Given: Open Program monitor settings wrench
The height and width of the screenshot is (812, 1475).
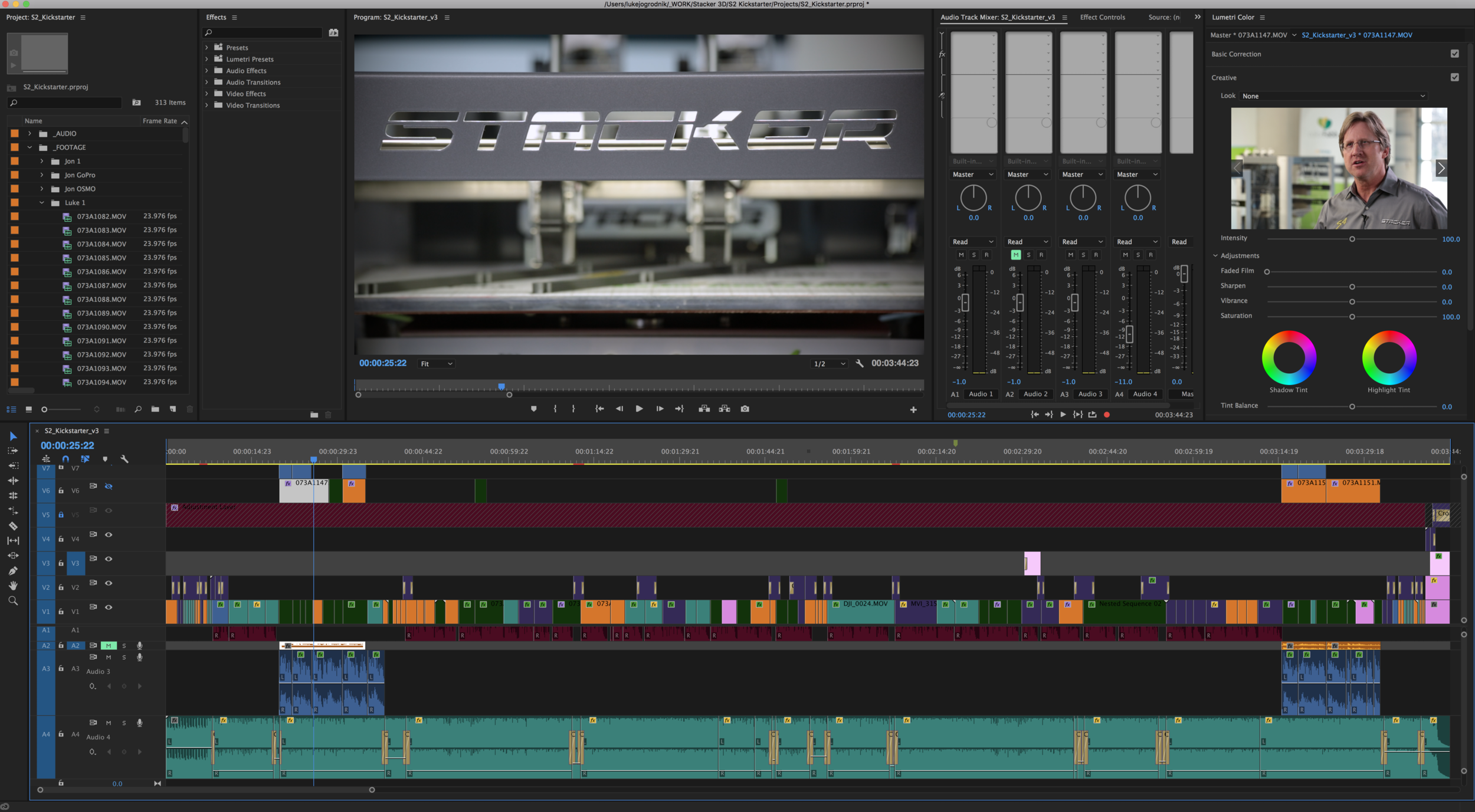Looking at the screenshot, I should click(860, 364).
